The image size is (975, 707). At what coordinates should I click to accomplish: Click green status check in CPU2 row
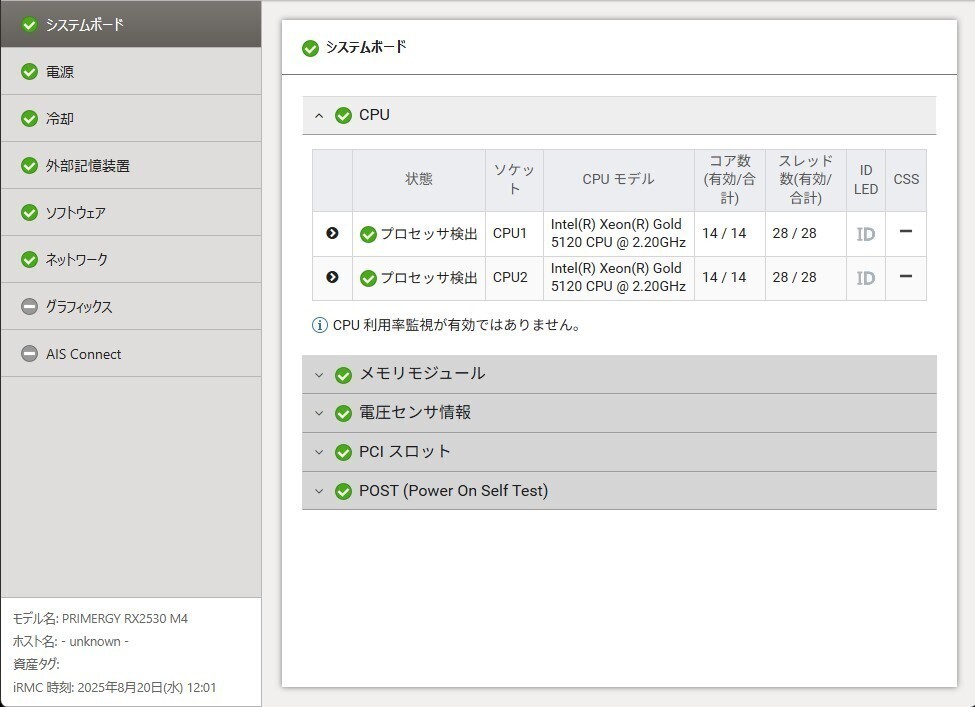[x=368, y=278]
